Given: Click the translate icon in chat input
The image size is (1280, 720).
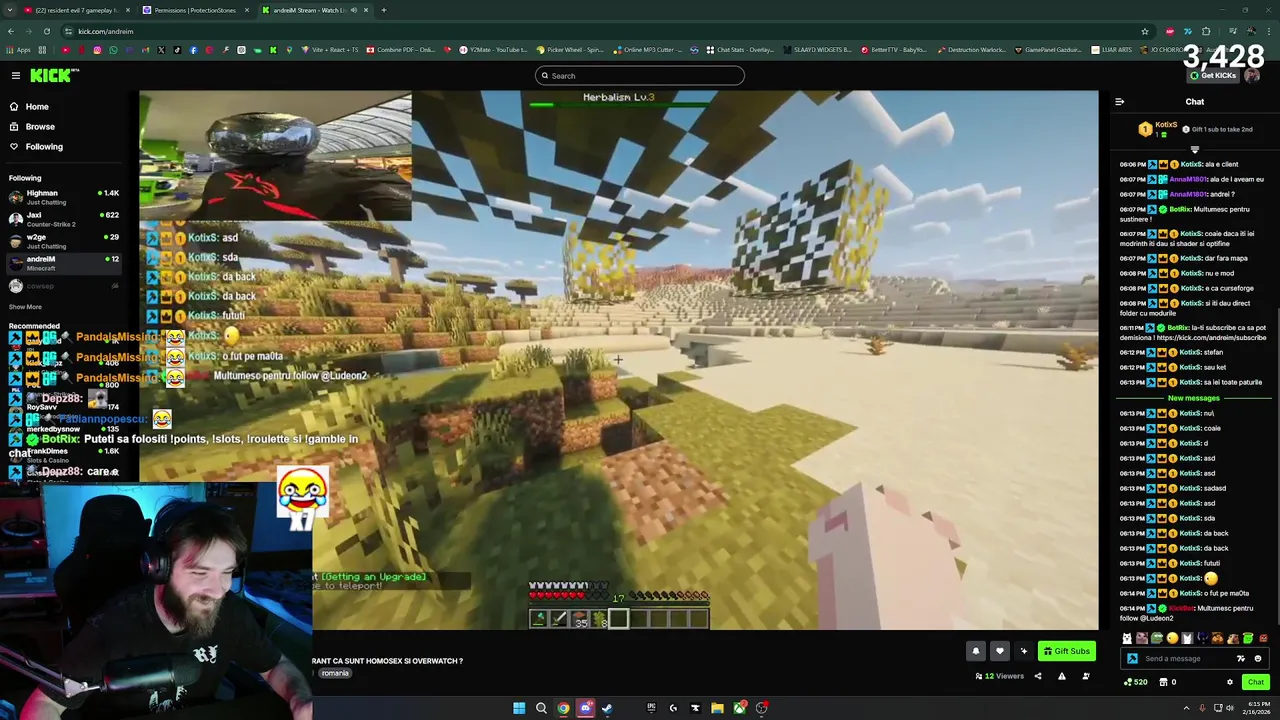Looking at the screenshot, I should click(x=1241, y=659).
